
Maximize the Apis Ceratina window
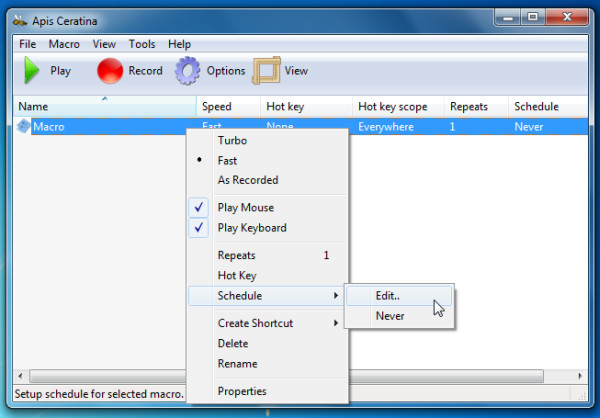tap(533, 18)
